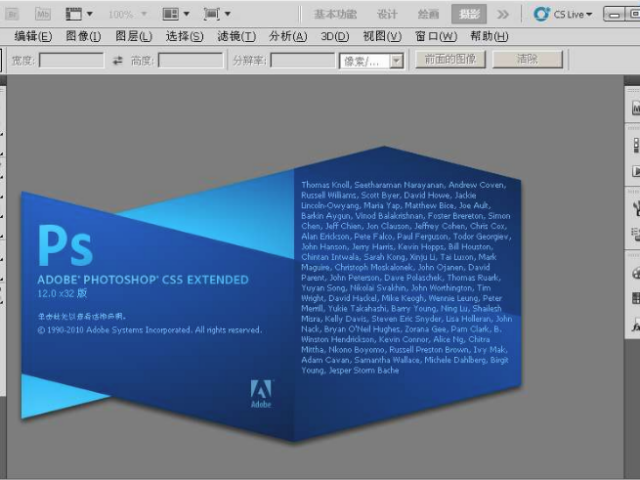Open the 滤镜(T) menu
This screenshot has width=640, height=480.
(x=236, y=36)
